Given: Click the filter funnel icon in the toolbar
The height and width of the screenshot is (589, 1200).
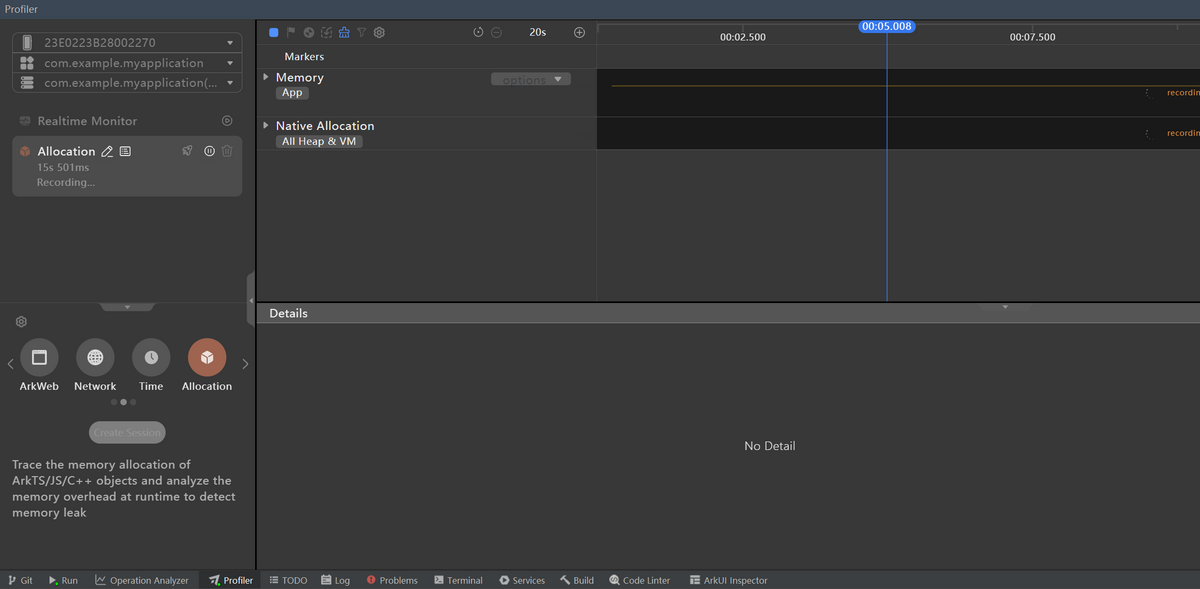Looking at the screenshot, I should click(x=362, y=32).
